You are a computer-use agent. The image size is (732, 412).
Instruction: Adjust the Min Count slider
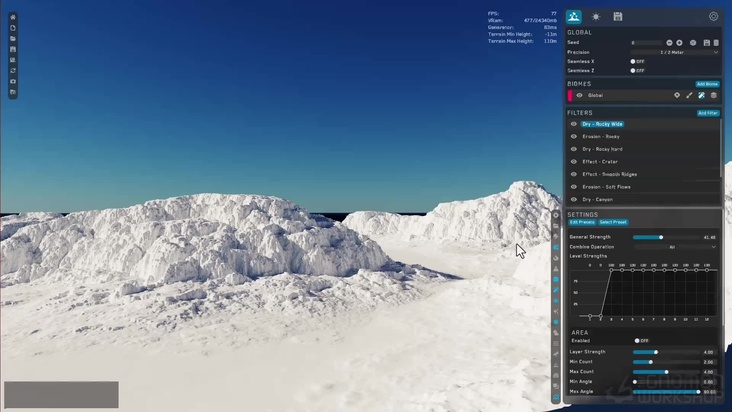coord(667,362)
